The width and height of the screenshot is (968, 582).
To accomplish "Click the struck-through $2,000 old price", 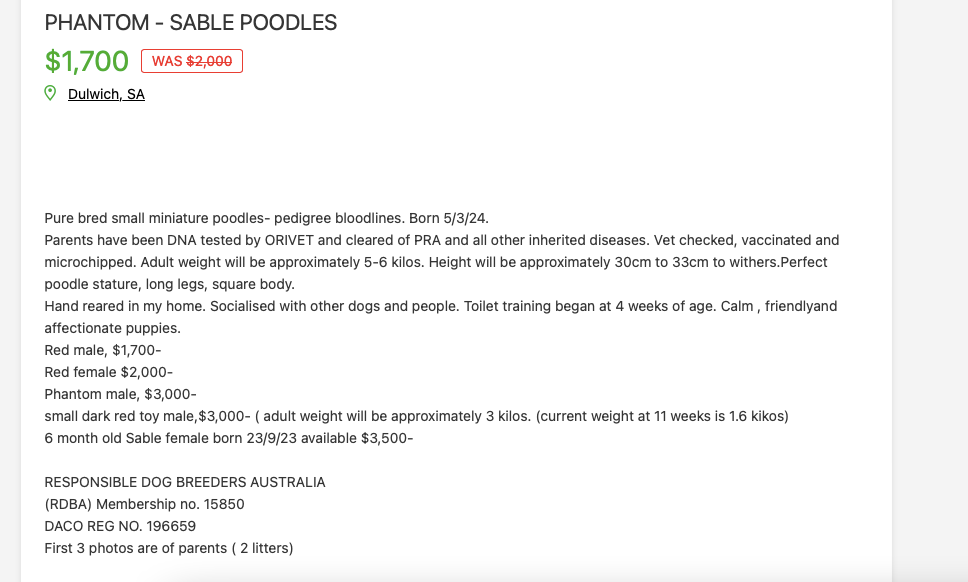I will 209,61.
